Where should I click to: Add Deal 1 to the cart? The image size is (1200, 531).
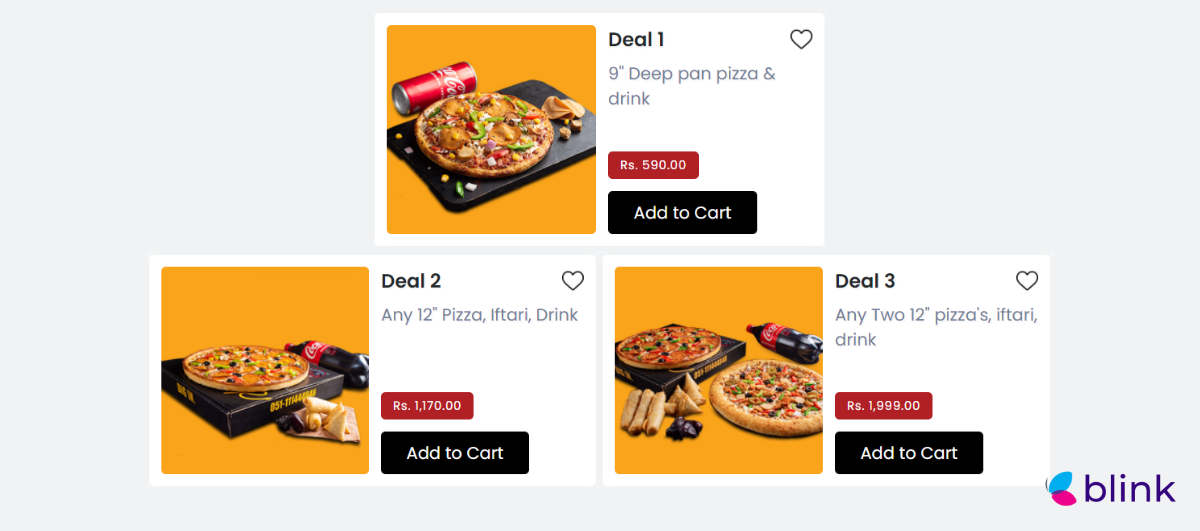(x=682, y=213)
